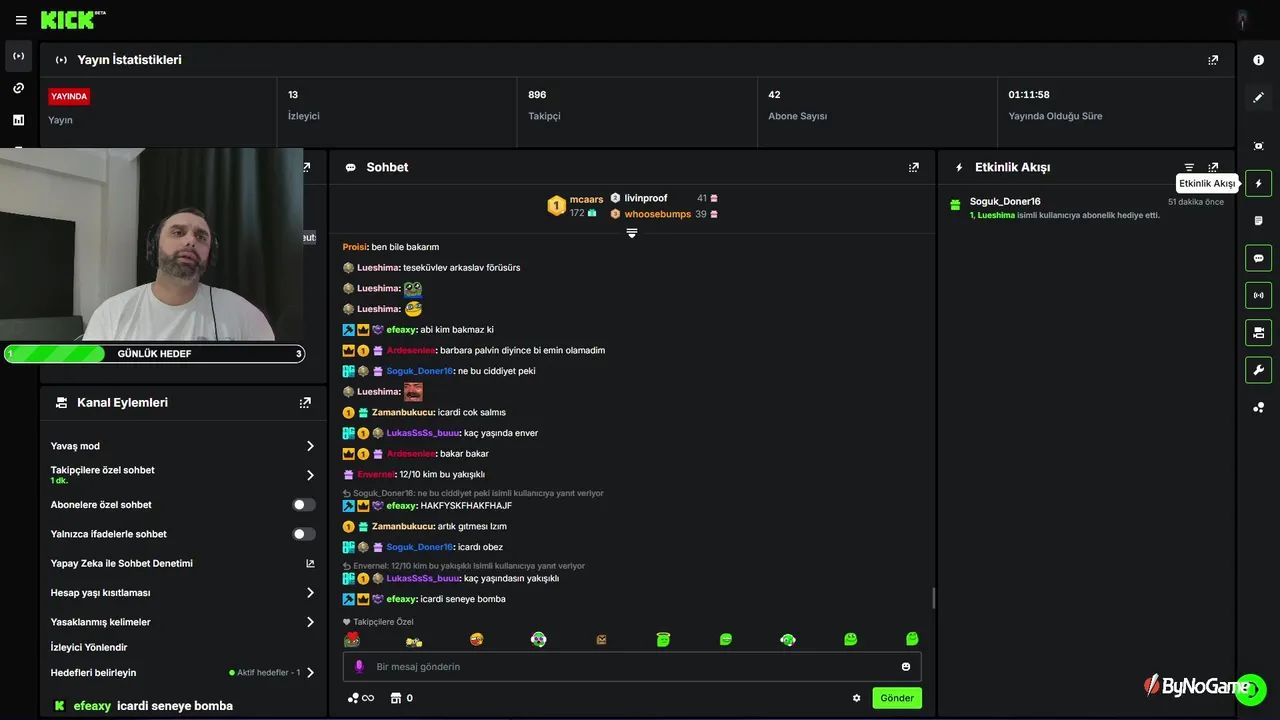Screen dimensions: 1280x720
Task: Open the stream preview focus icon in right sidebar
Action: tap(1258, 146)
